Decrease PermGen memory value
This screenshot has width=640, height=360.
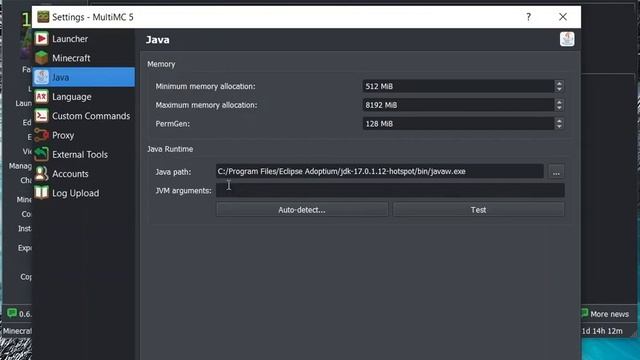pyautogui.click(x=559, y=127)
